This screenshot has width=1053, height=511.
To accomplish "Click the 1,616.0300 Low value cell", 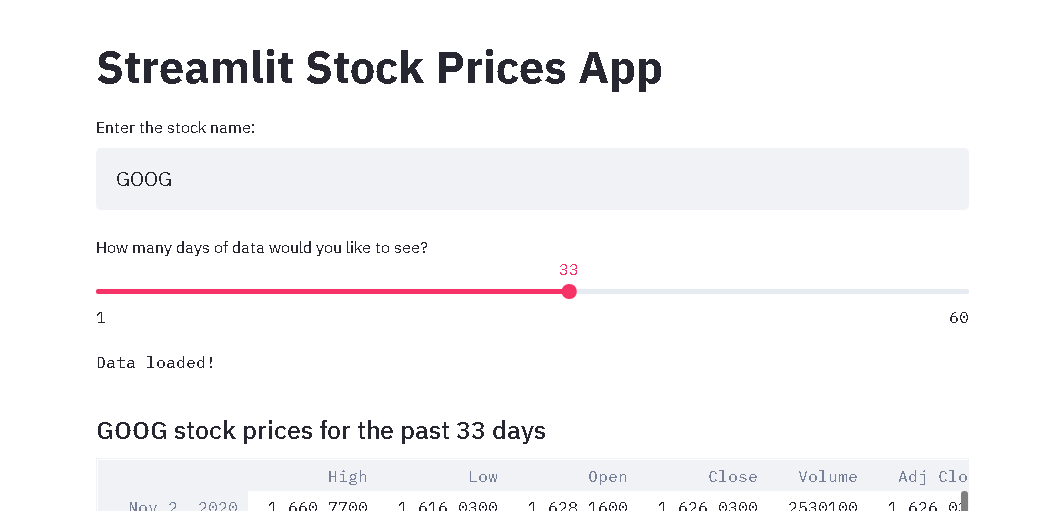I will (447, 505).
